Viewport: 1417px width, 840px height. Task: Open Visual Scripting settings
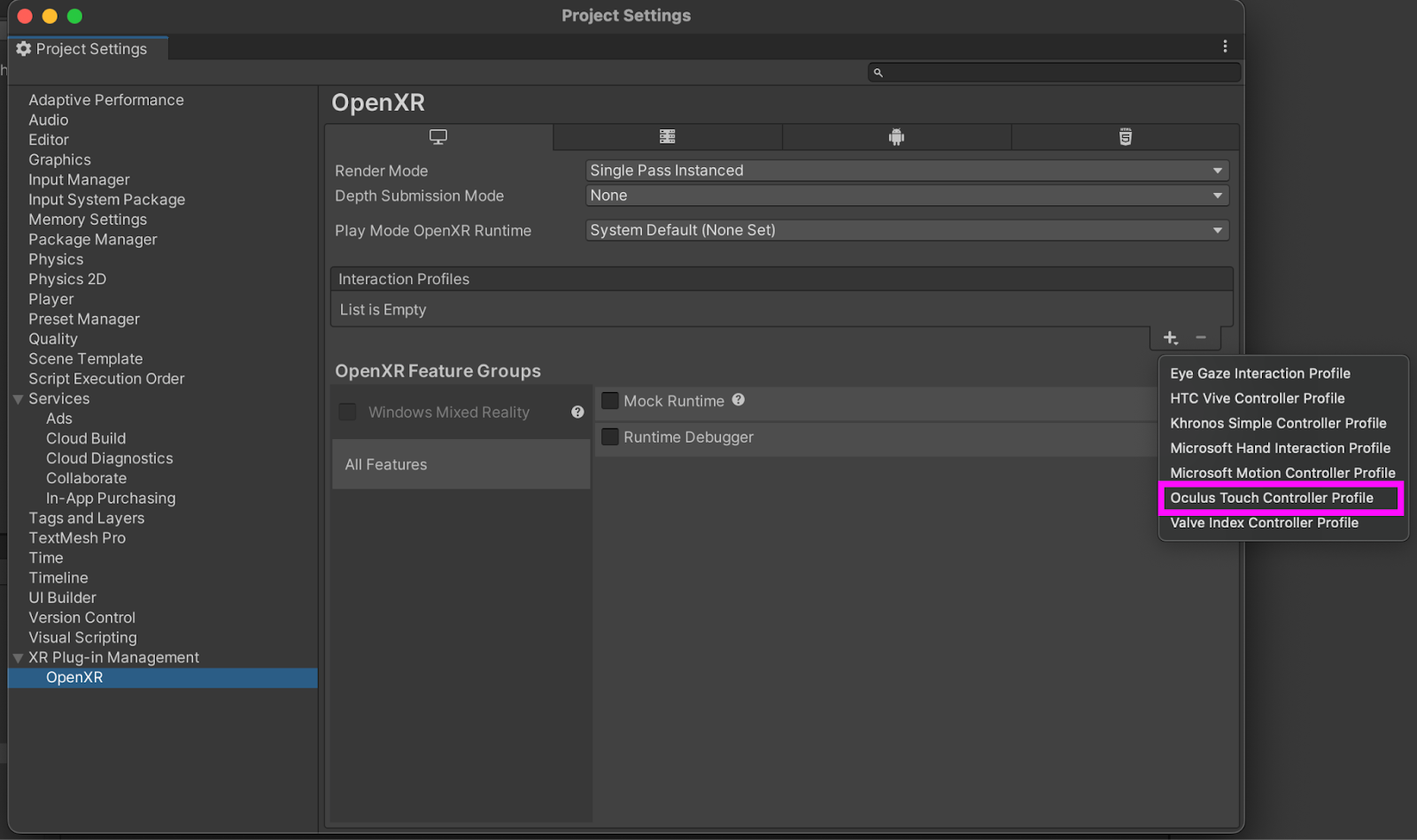tap(83, 638)
